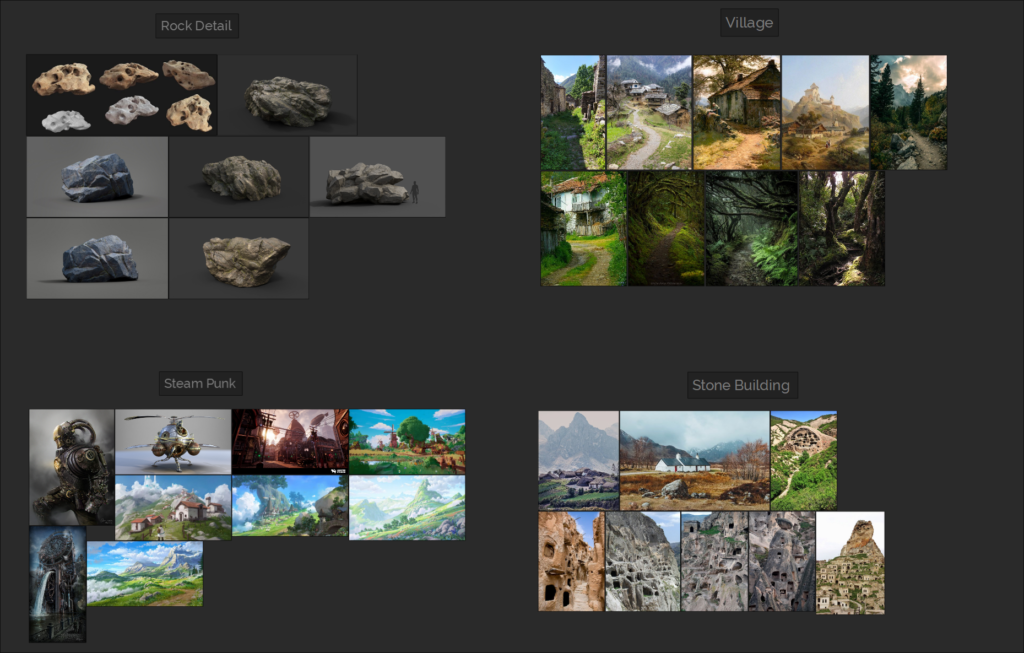1024x653 pixels.
Task: Select the mossy green tree tunnel image
Action: [x=666, y=229]
